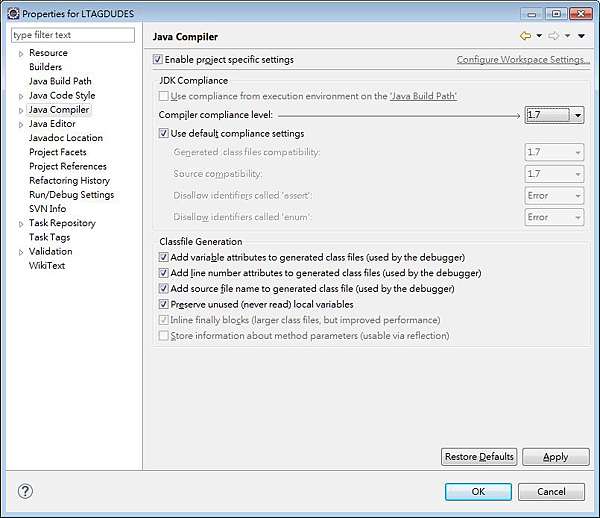The width and height of the screenshot is (600, 518).
Task: Select Task Tags page
Action: point(49,237)
